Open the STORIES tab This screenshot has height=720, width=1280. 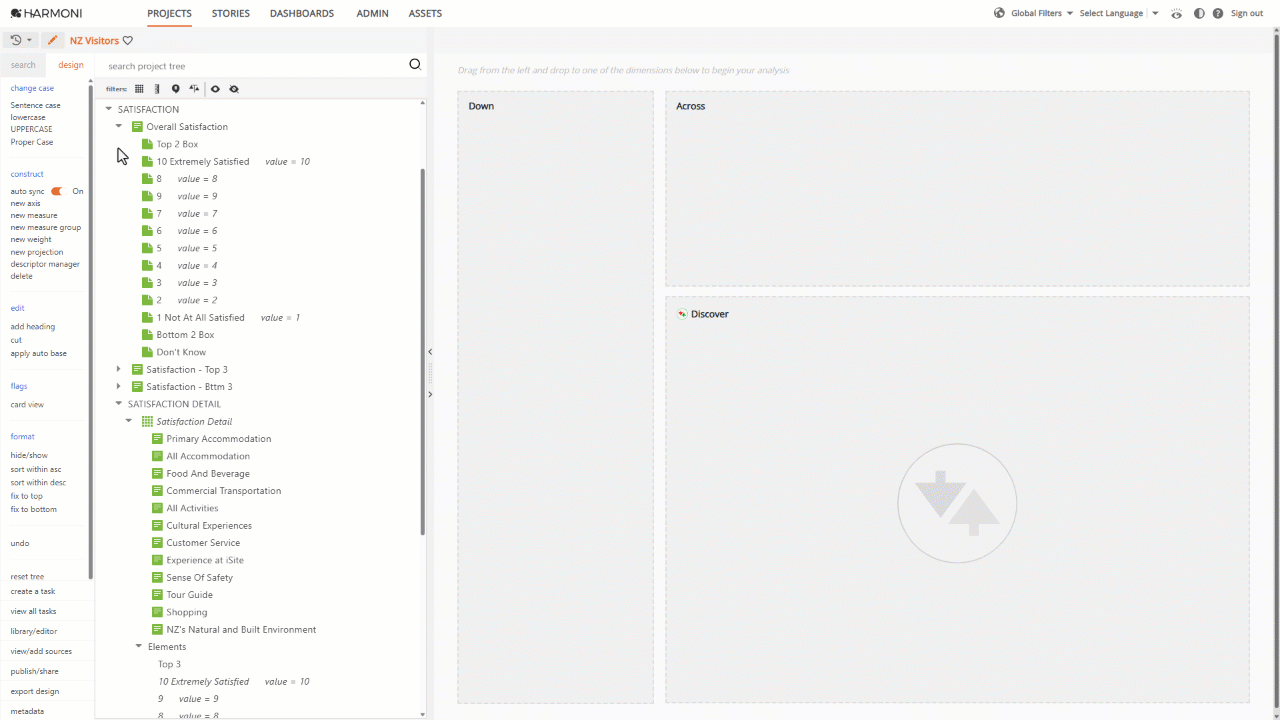pos(231,14)
